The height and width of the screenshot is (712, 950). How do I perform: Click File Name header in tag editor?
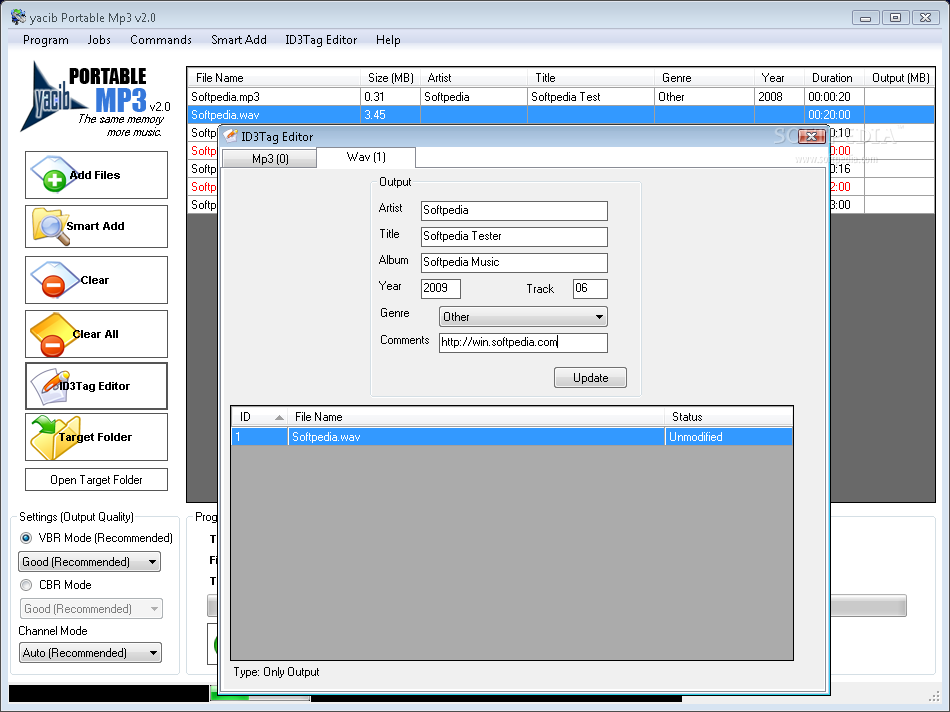click(476, 417)
